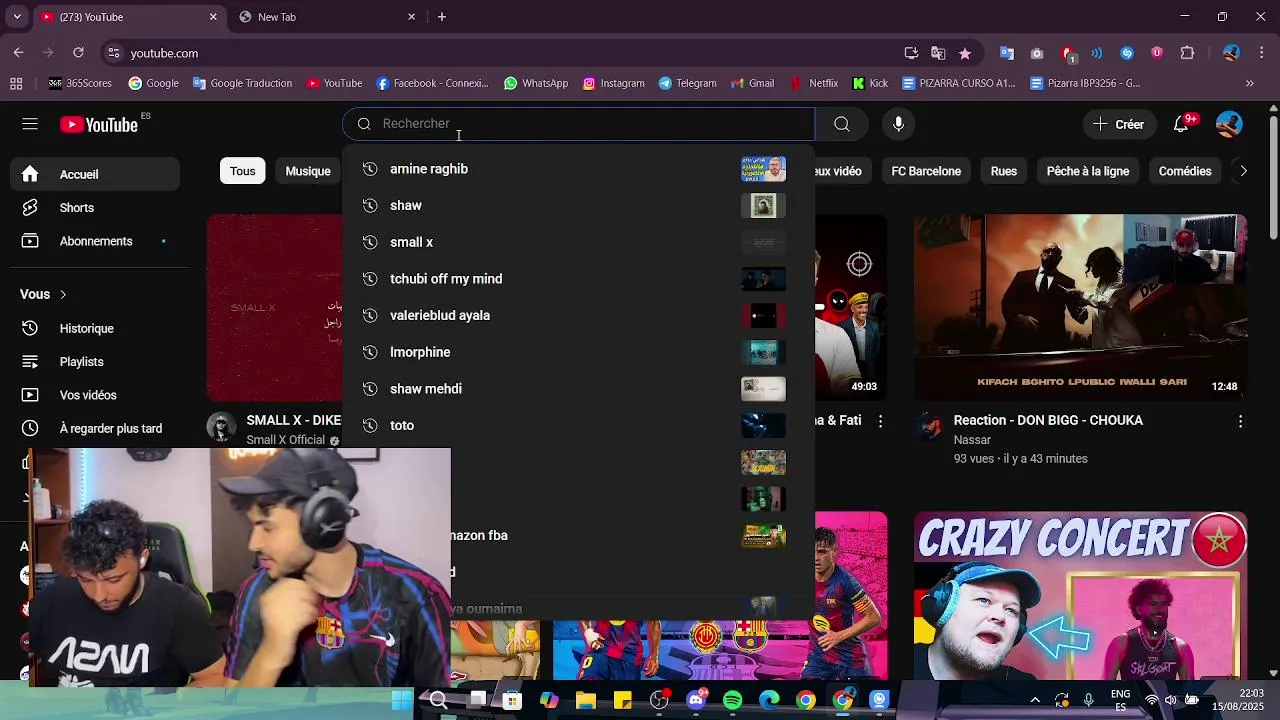Select the Tous filter chip
The height and width of the screenshot is (720, 1280).
coord(243,171)
